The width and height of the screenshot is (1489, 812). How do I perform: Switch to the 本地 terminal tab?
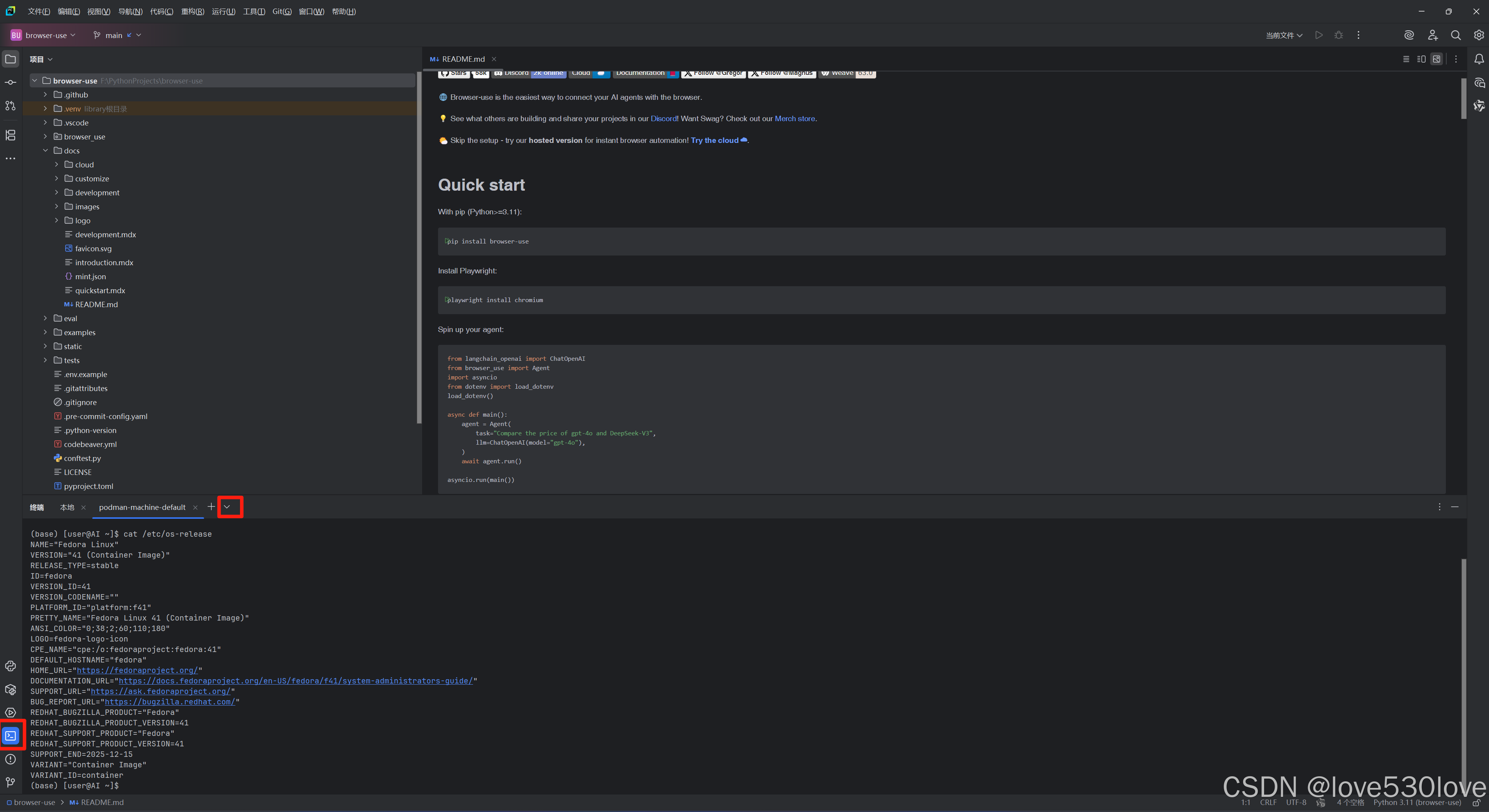67,508
